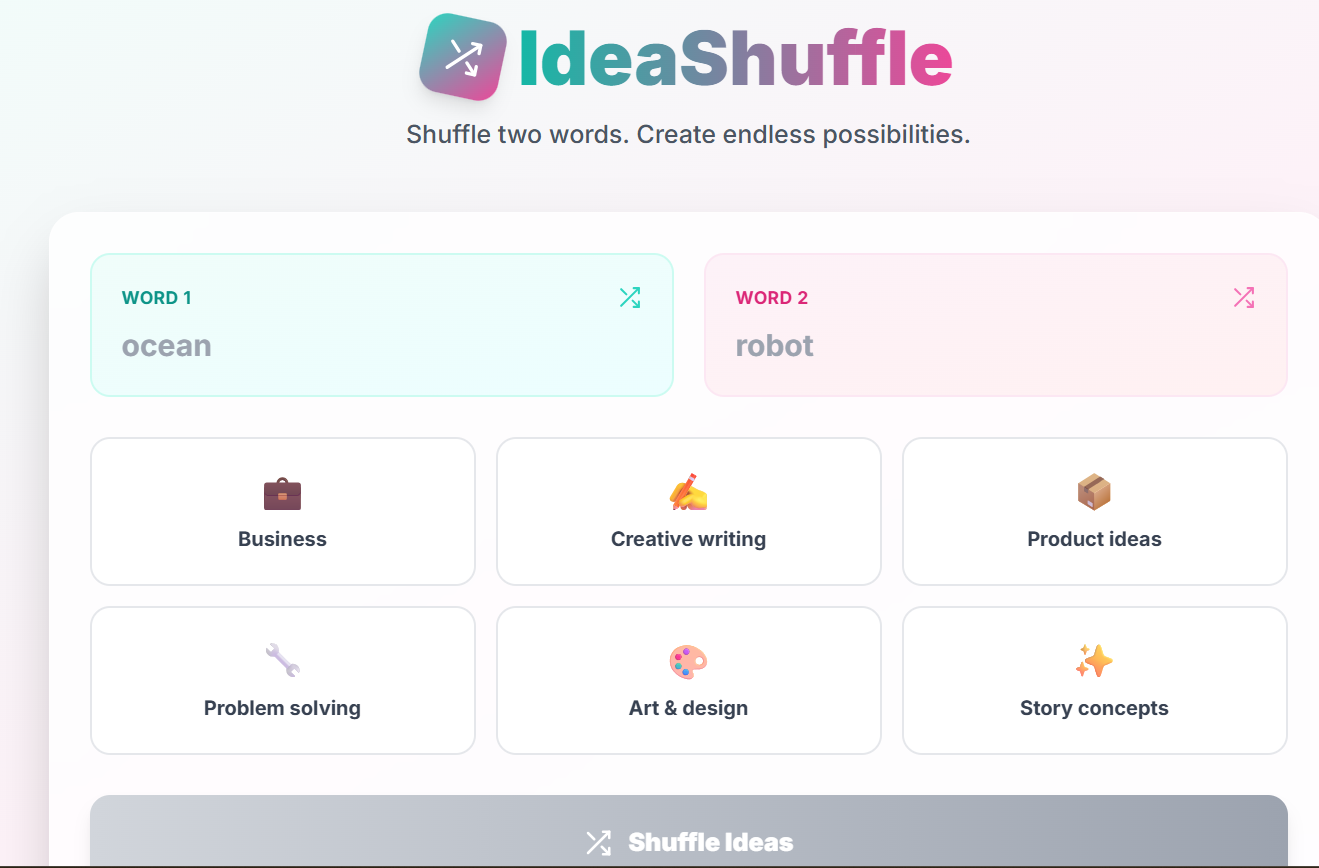Viewport: 1319px width, 868px height.
Task: Click the palette icon on Art & design
Action: (x=688, y=660)
